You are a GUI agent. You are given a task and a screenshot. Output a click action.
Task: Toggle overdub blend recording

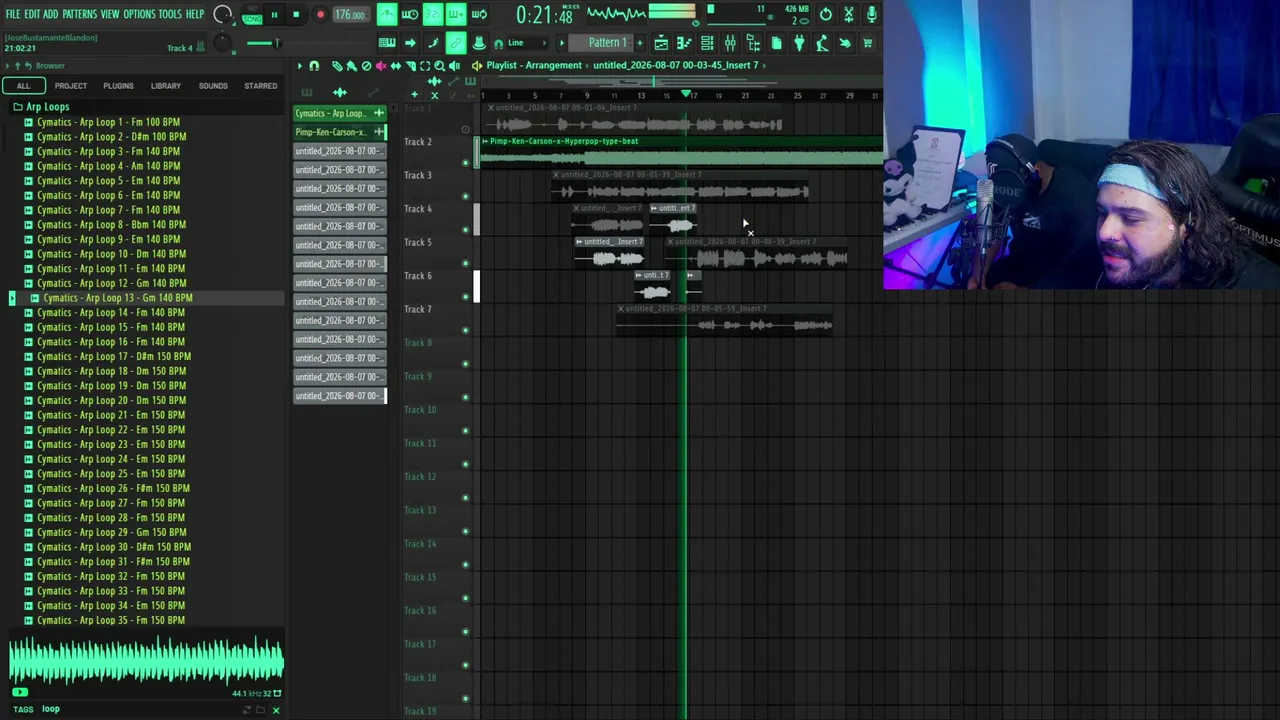click(x=456, y=14)
